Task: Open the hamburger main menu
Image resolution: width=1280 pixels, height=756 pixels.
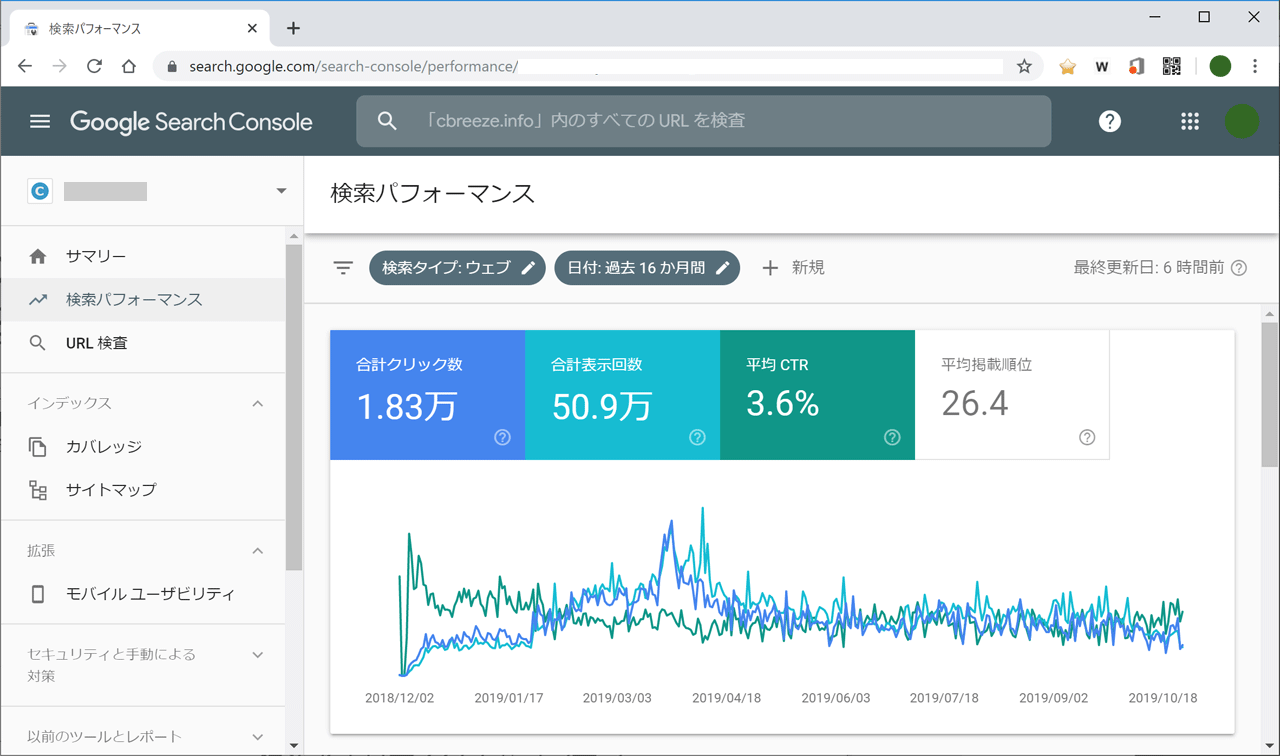Action: tap(40, 121)
